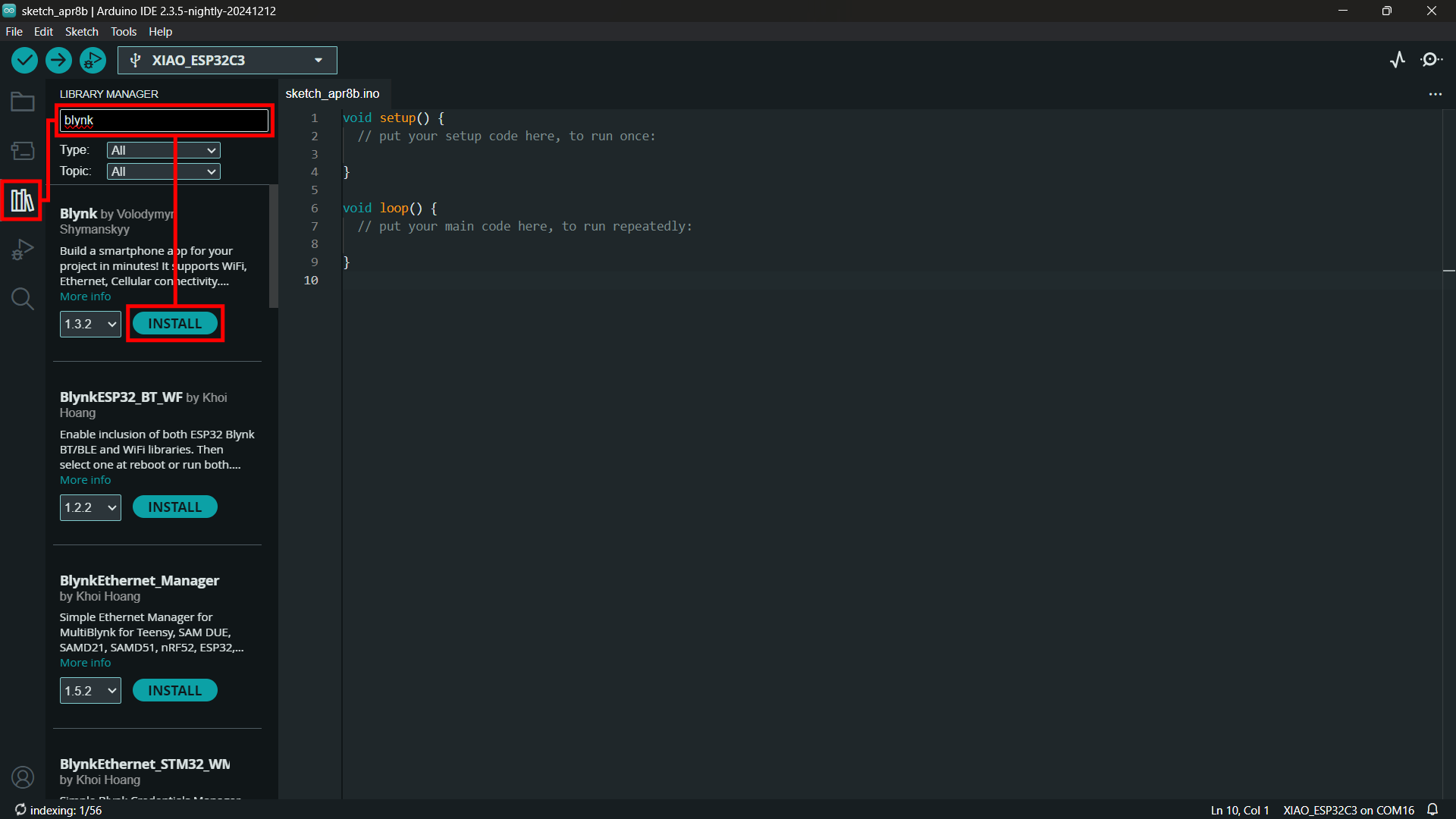Open More info for BlynkESP32_BT_WF
The height and width of the screenshot is (819, 1456).
(85, 480)
